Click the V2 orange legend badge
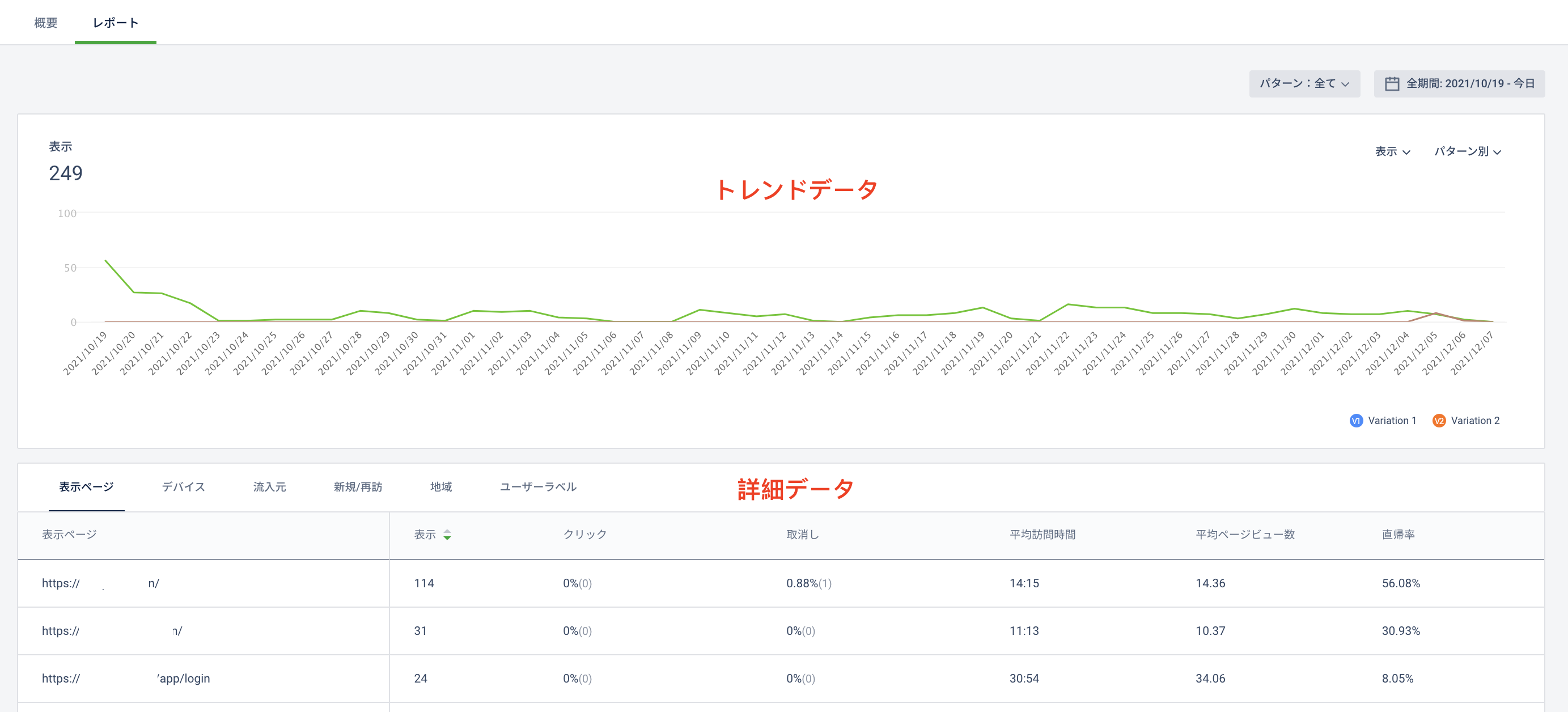The width and height of the screenshot is (1568, 712). [1439, 421]
